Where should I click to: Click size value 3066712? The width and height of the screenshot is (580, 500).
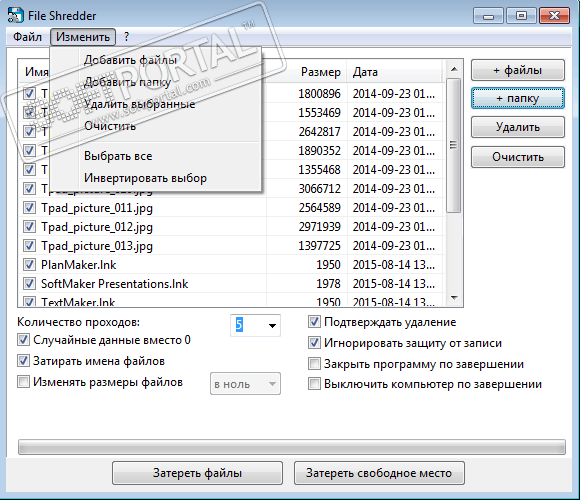(x=319, y=189)
